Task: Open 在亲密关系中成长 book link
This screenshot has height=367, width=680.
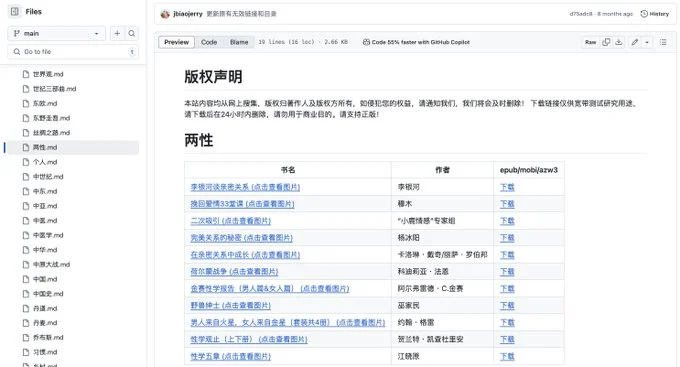Action: coord(245,255)
